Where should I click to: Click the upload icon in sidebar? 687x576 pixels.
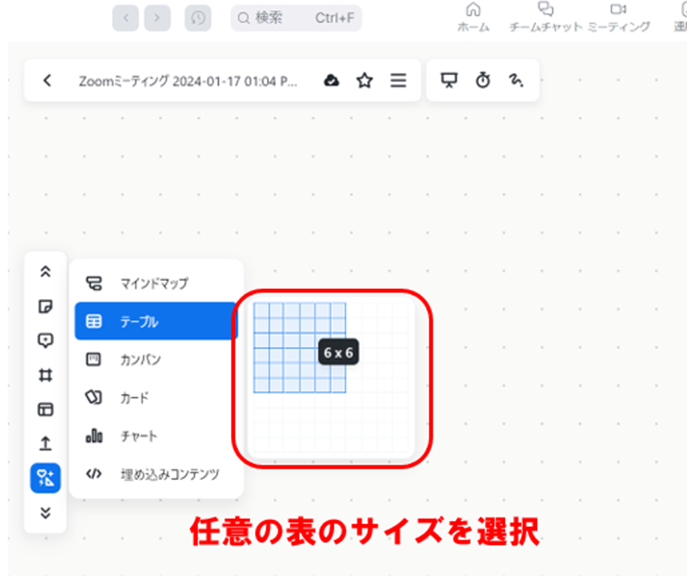point(45,444)
